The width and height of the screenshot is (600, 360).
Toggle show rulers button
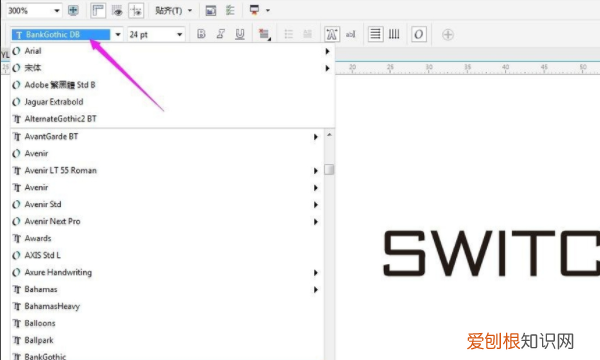point(98,10)
